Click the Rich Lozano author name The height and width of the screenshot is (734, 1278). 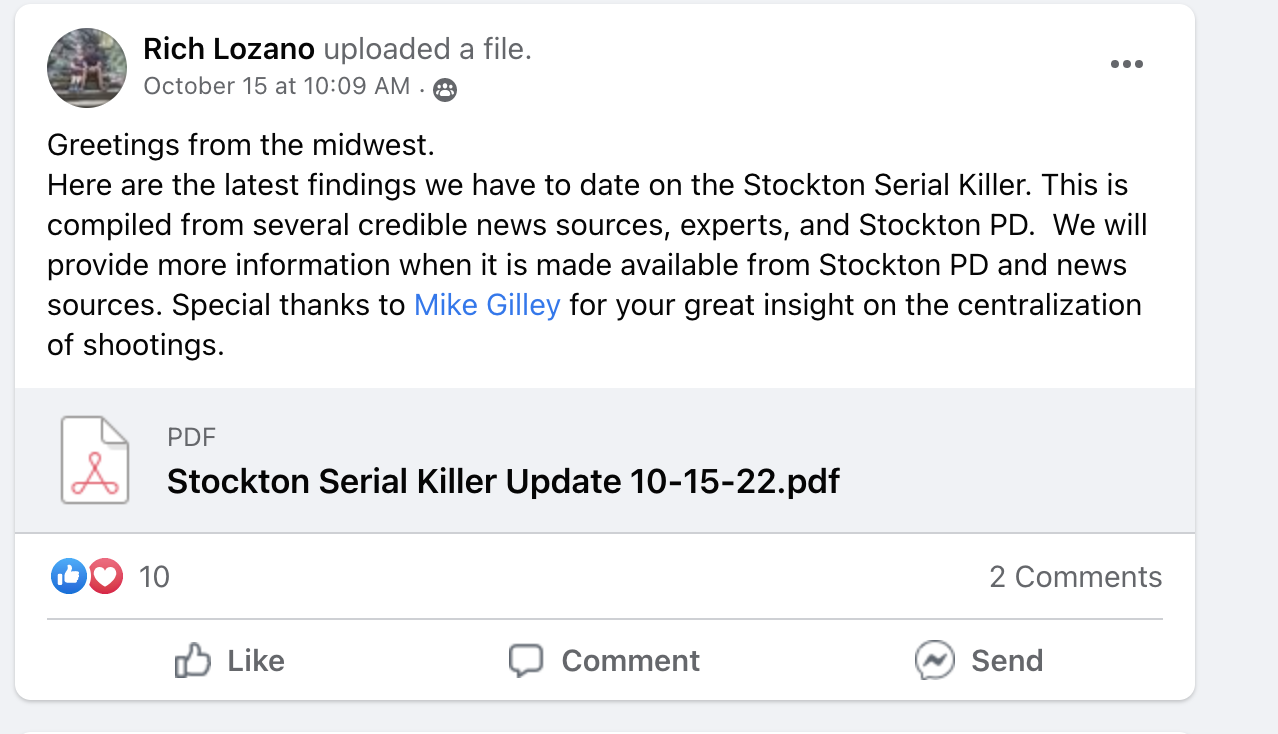click(x=229, y=48)
